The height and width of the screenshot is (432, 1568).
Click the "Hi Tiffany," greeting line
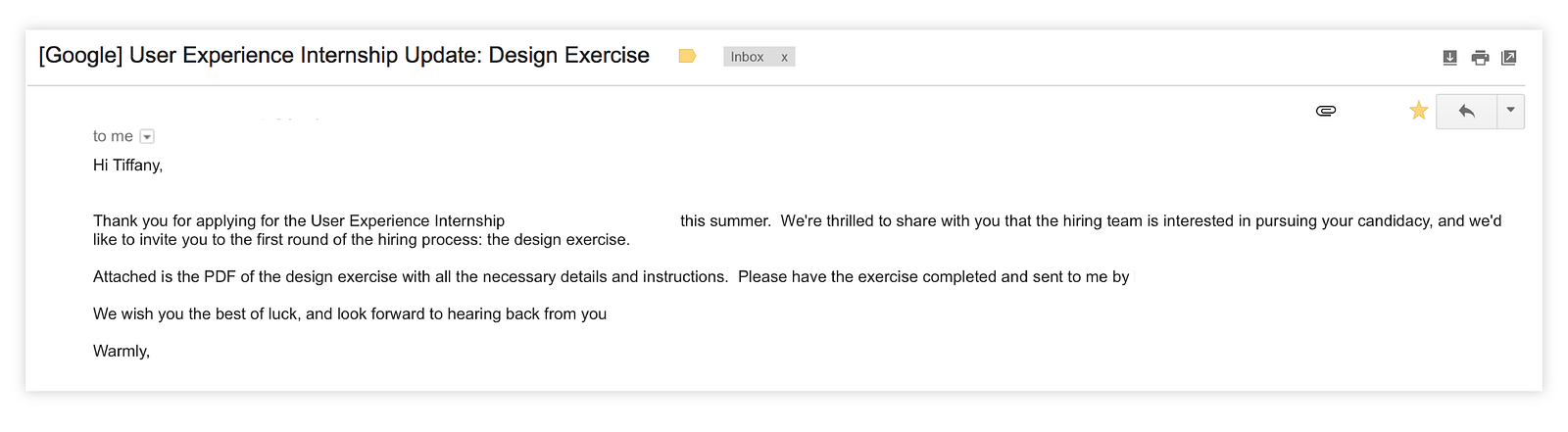click(127, 165)
